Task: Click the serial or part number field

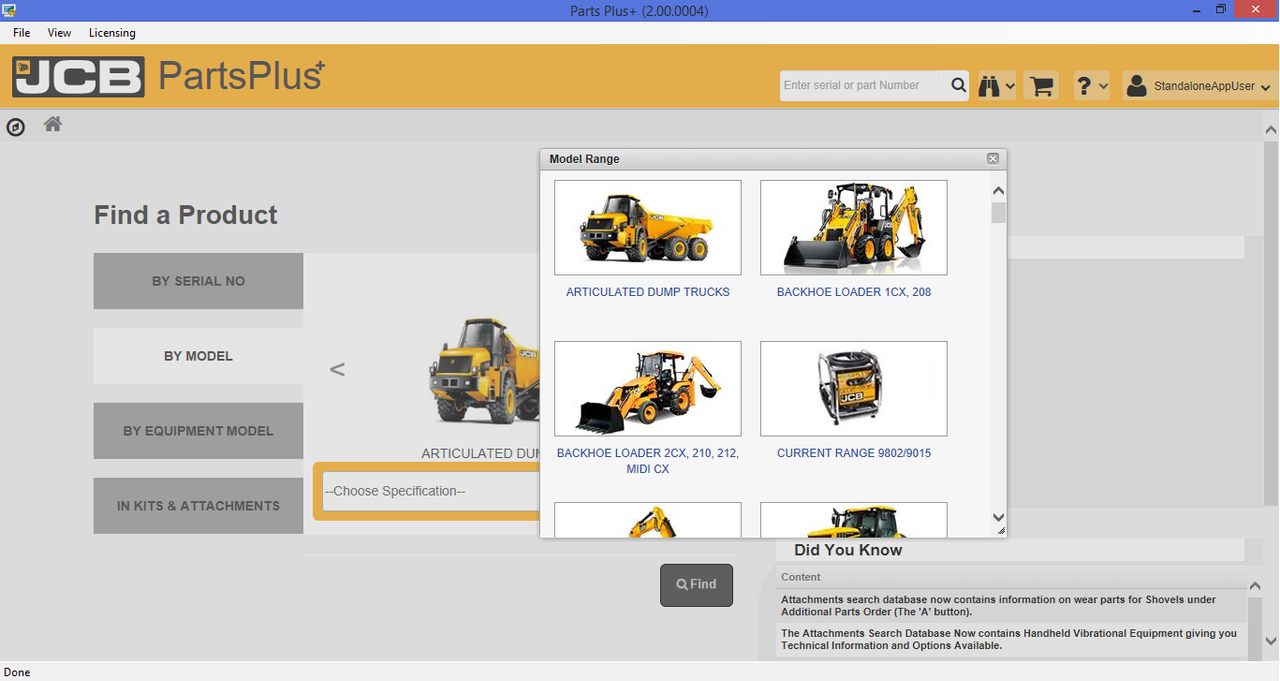Action: pos(860,86)
